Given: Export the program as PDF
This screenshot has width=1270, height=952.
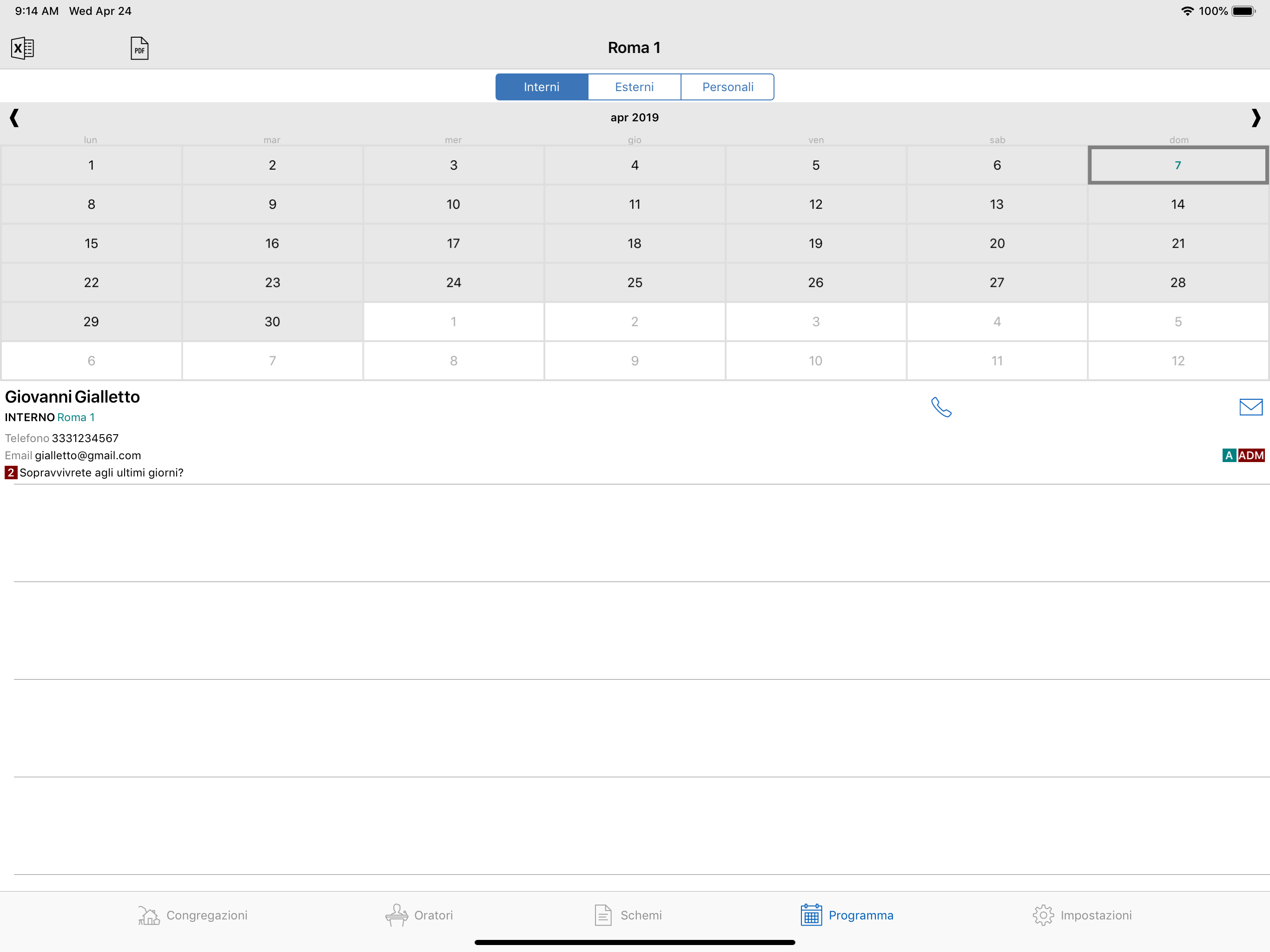Looking at the screenshot, I should (x=139, y=48).
